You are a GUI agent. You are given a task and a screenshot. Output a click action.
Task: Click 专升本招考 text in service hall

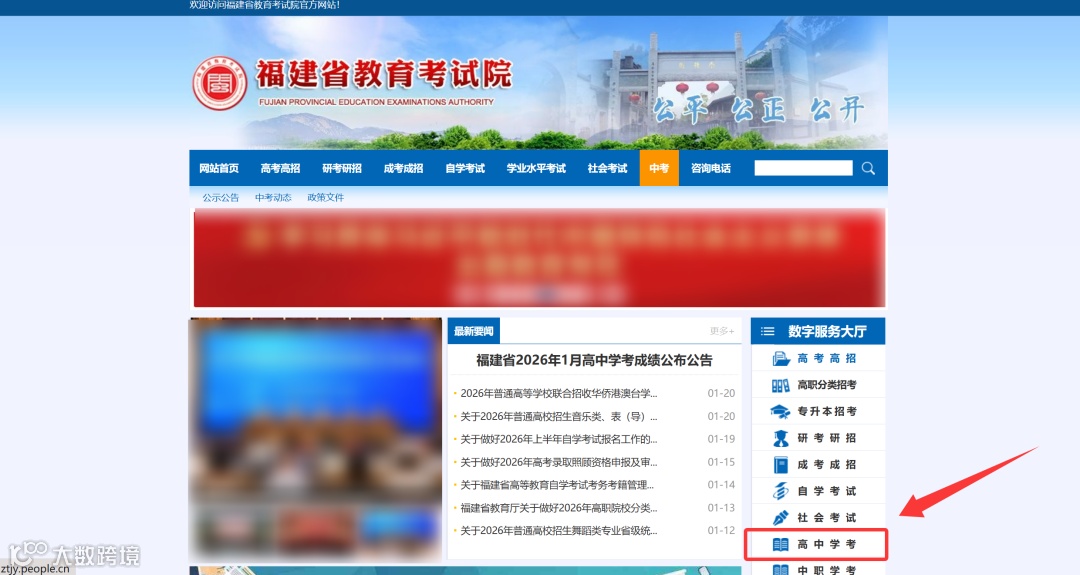pyautogui.click(x=827, y=411)
